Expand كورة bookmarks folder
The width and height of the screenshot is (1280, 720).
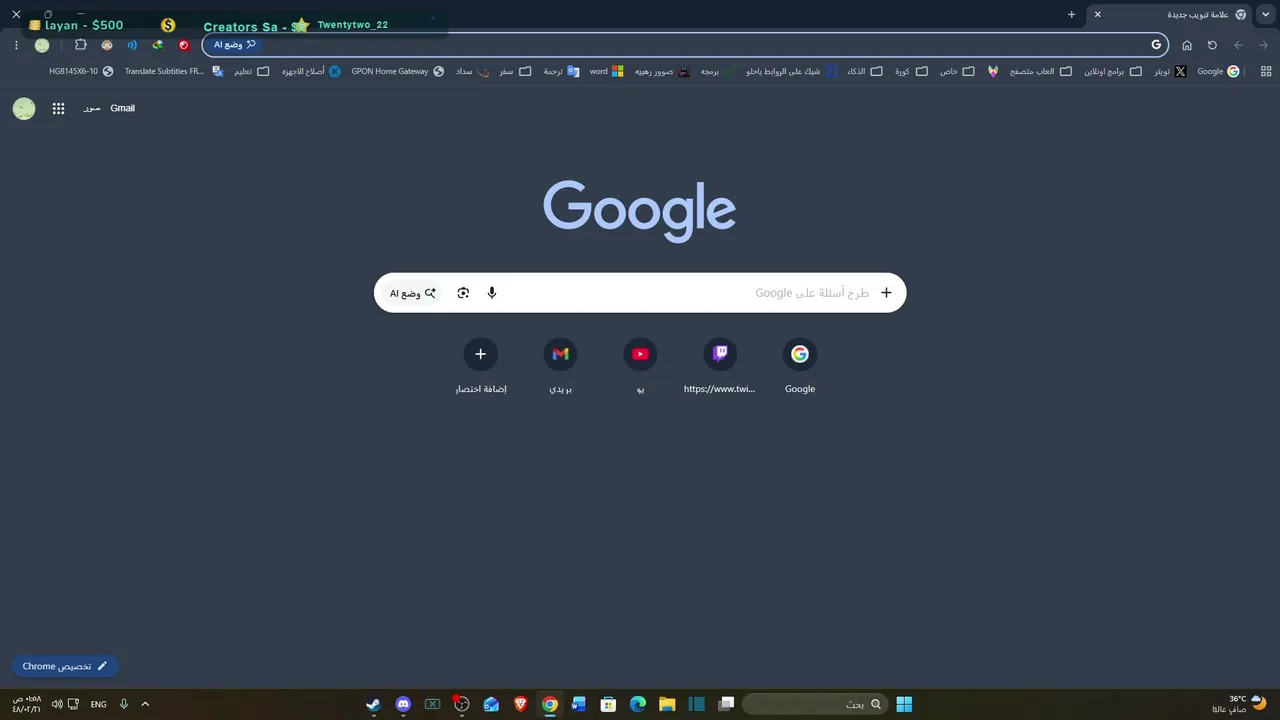[x=911, y=72]
